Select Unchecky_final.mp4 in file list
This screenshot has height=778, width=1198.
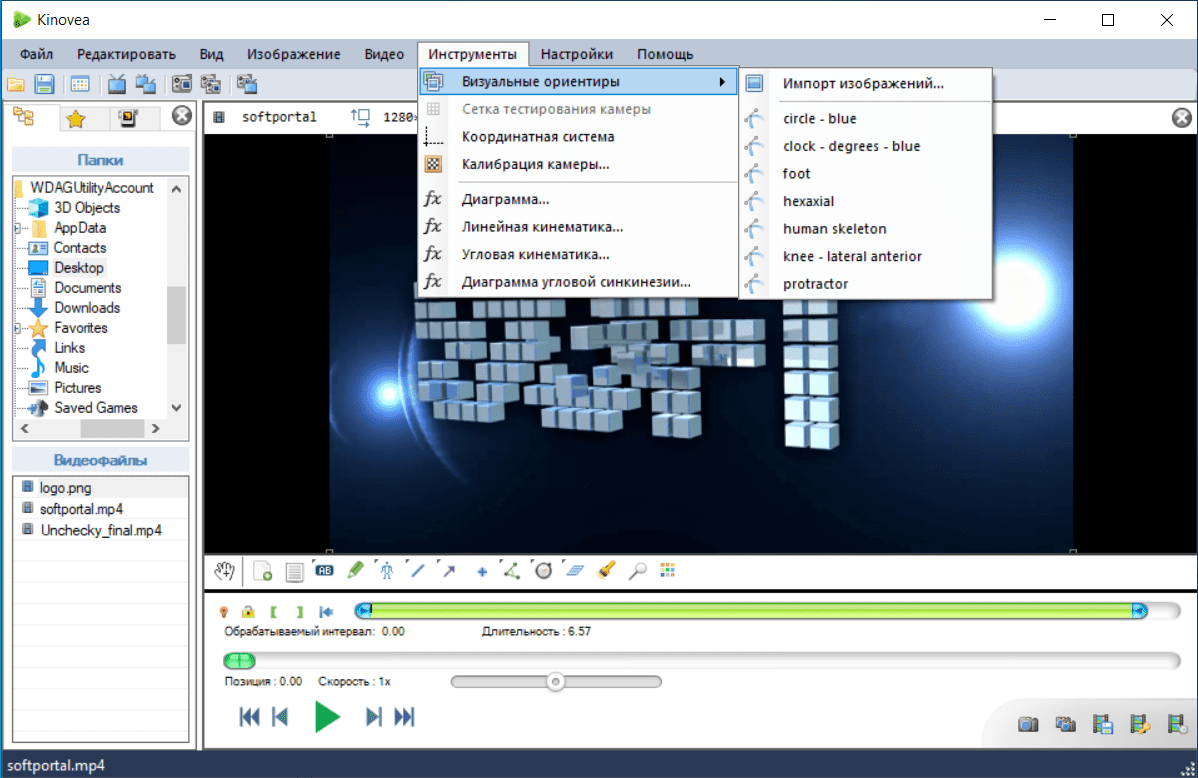click(x=101, y=530)
